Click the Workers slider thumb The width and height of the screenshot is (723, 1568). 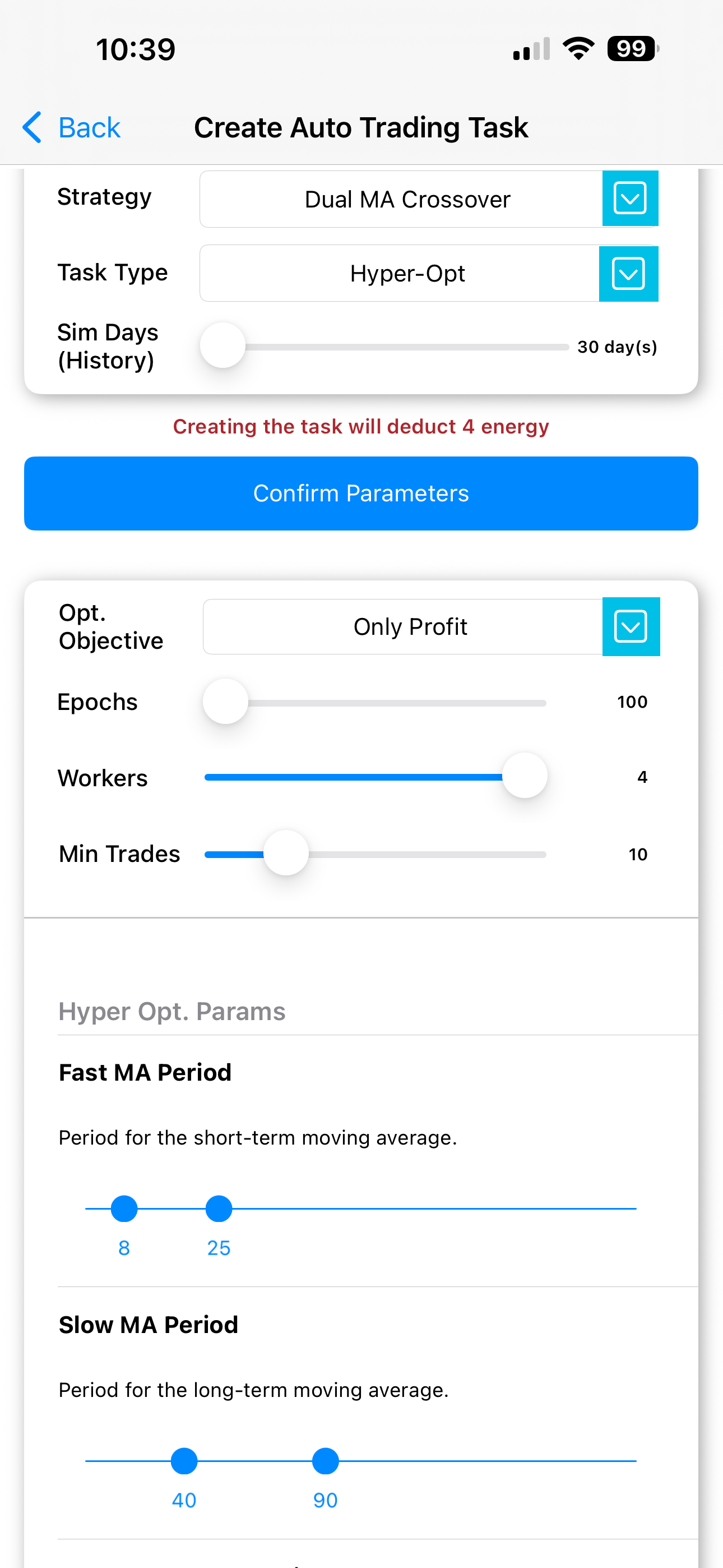pos(524,776)
